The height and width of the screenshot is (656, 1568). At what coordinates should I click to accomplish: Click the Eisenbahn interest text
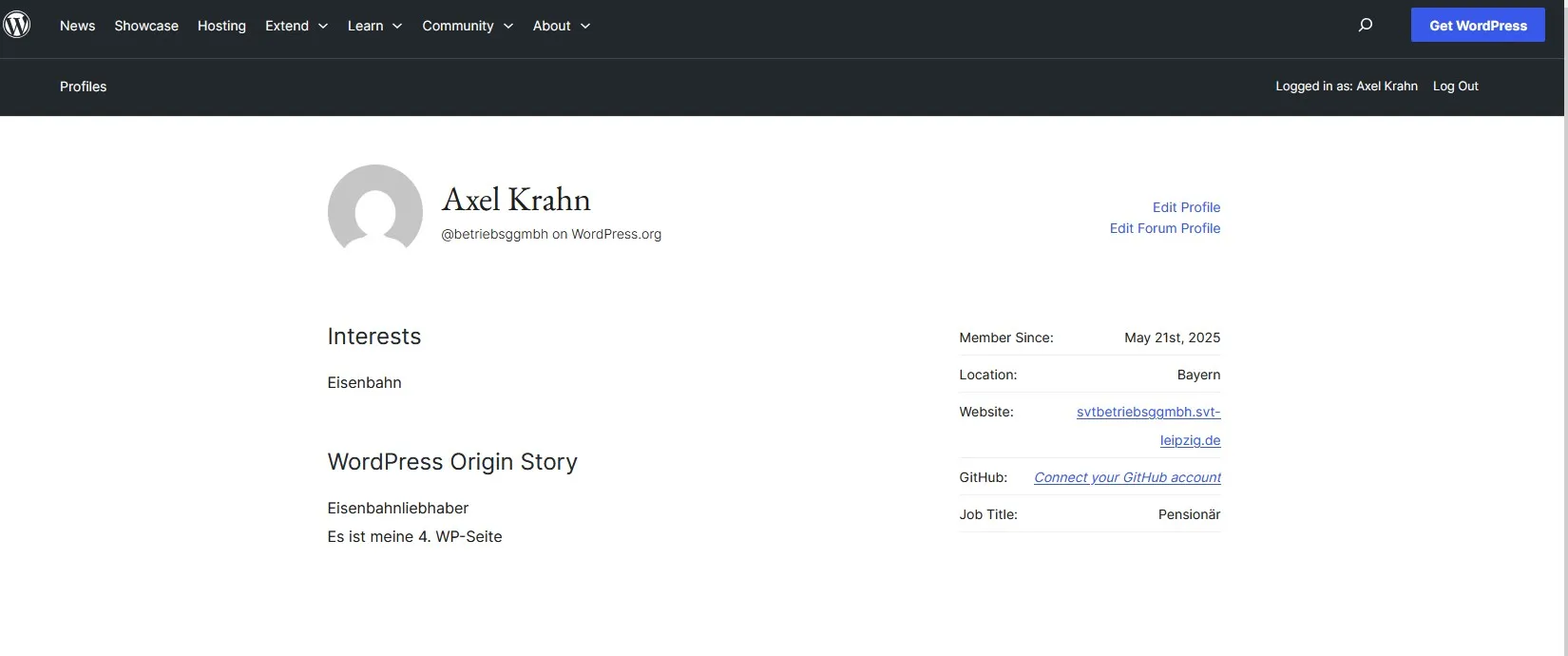tap(364, 382)
